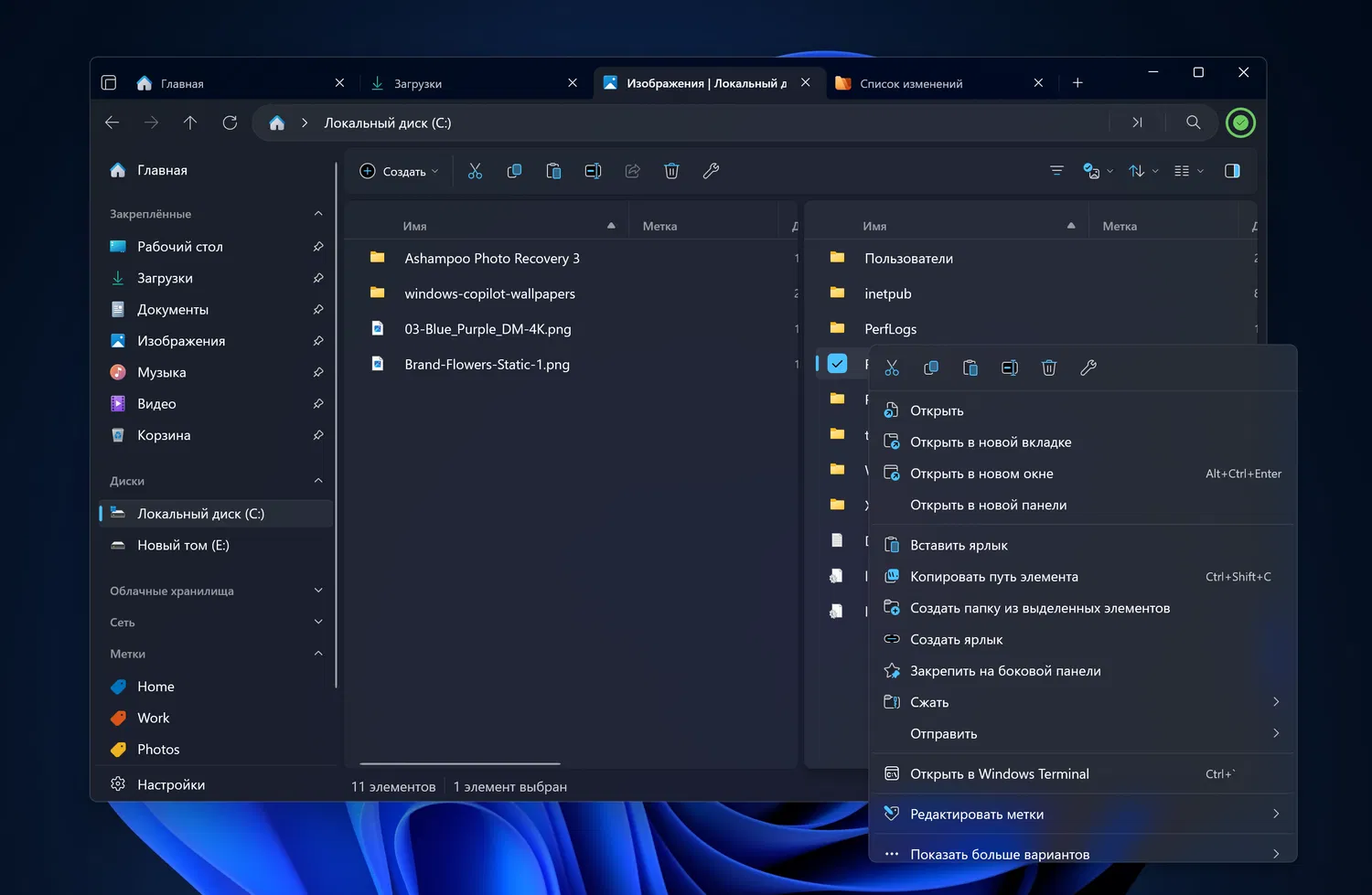
Task: Open search with the magnifier icon
Action: (x=1193, y=123)
